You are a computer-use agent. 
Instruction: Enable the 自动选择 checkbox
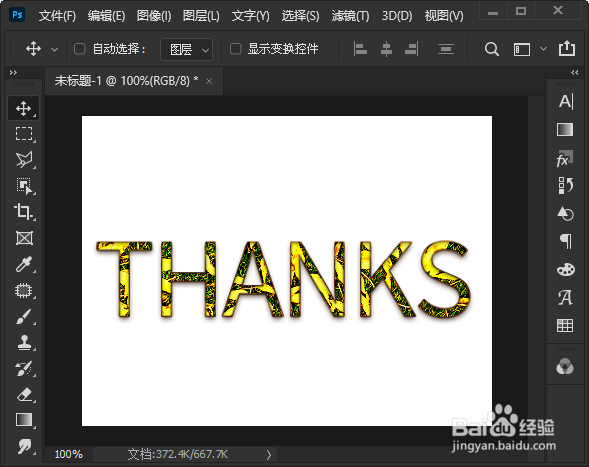click(80, 49)
